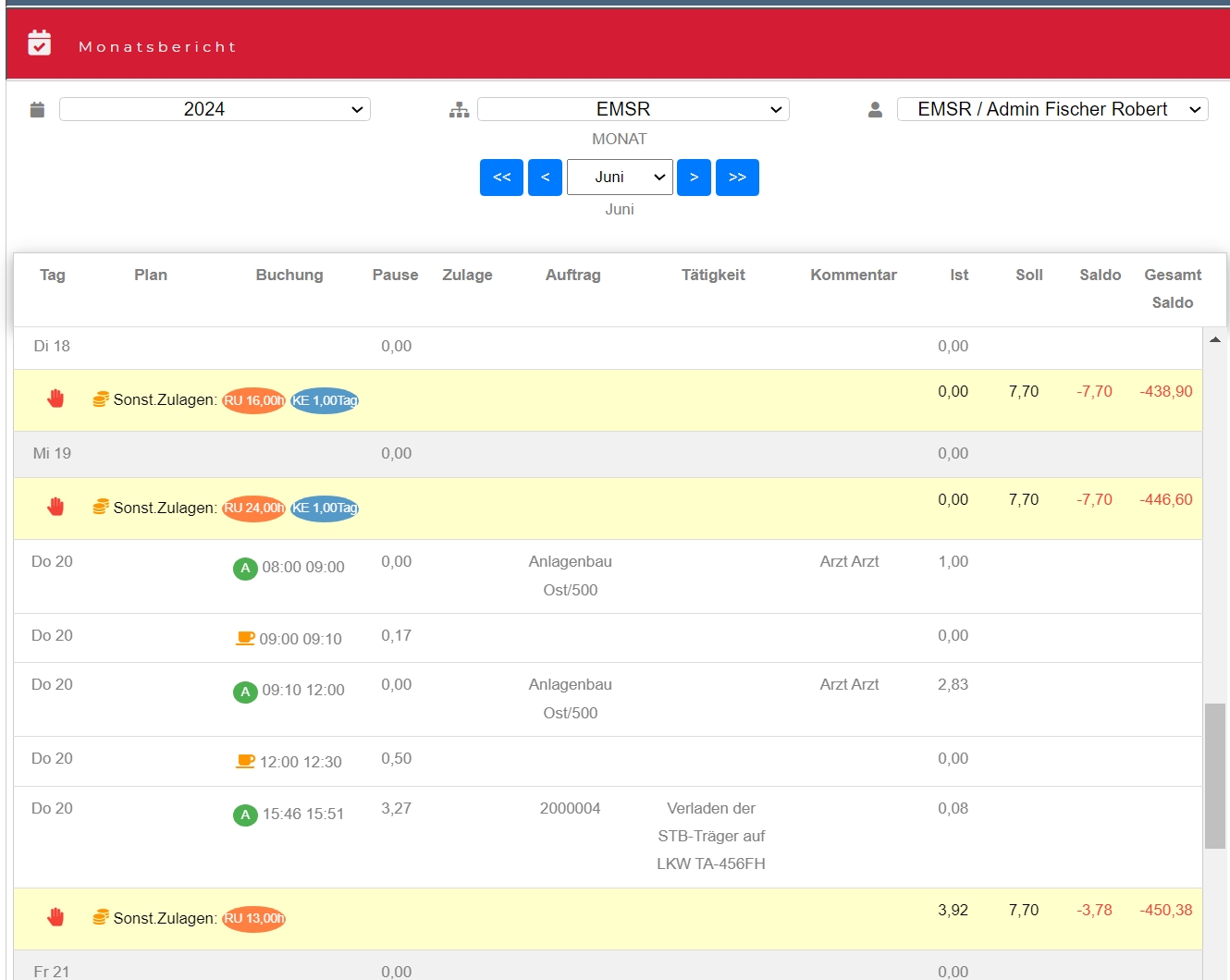Click the orange RU 13,00h badge
The width and height of the screenshot is (1230, 980).
pos(253,918)
